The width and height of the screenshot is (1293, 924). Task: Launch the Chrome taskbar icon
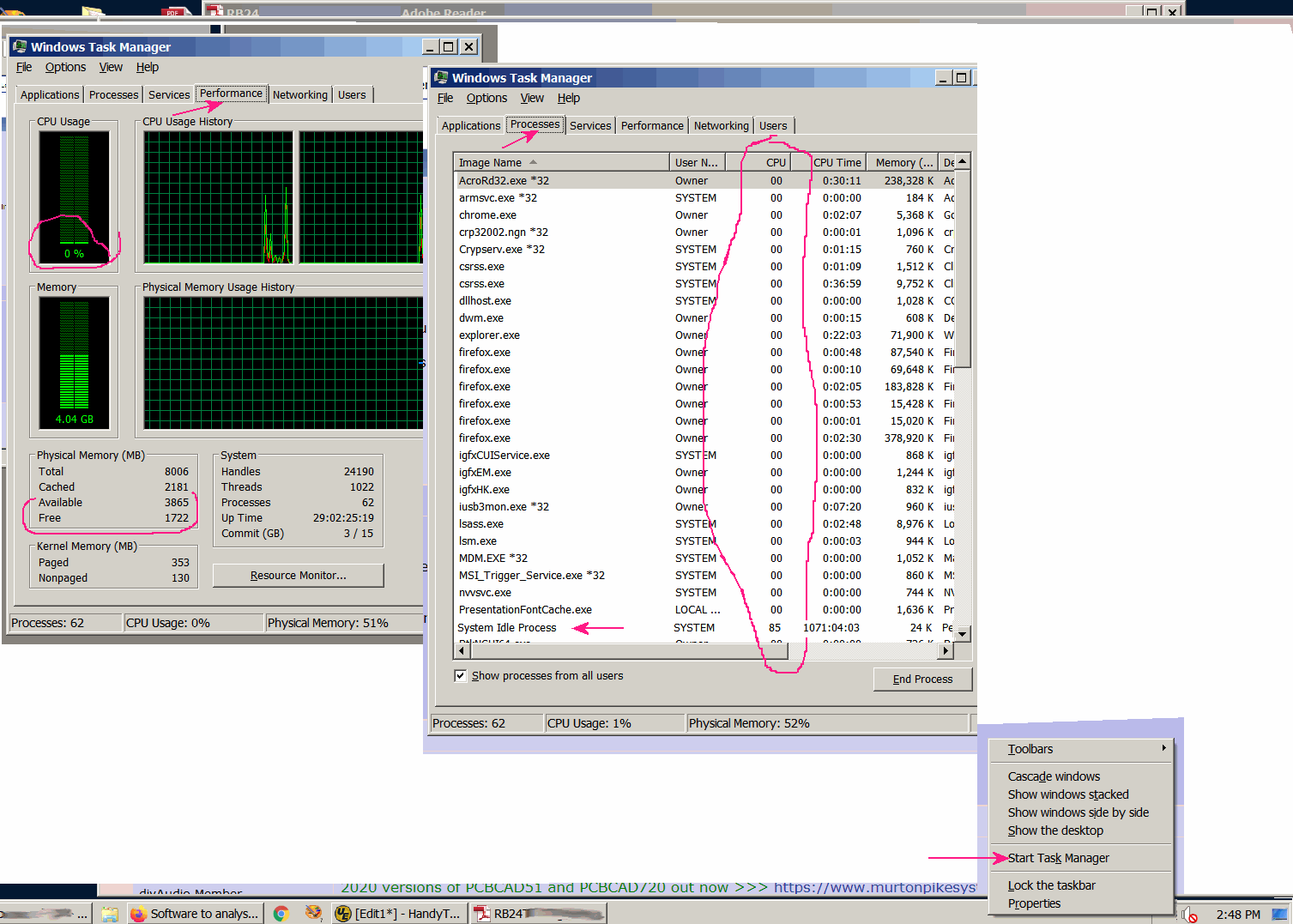click(281, 914)
